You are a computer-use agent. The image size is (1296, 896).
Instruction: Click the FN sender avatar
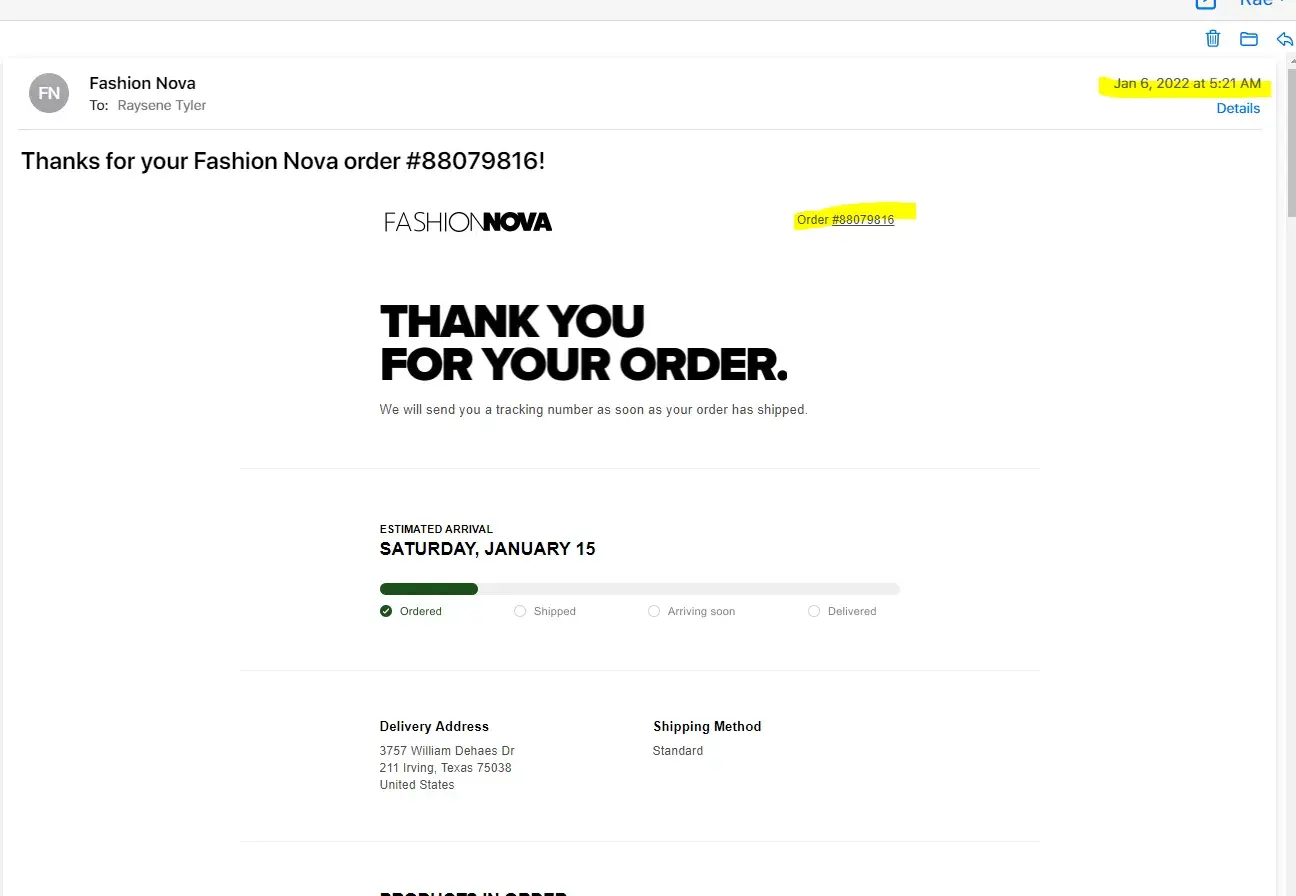click(x=49, y=93)
